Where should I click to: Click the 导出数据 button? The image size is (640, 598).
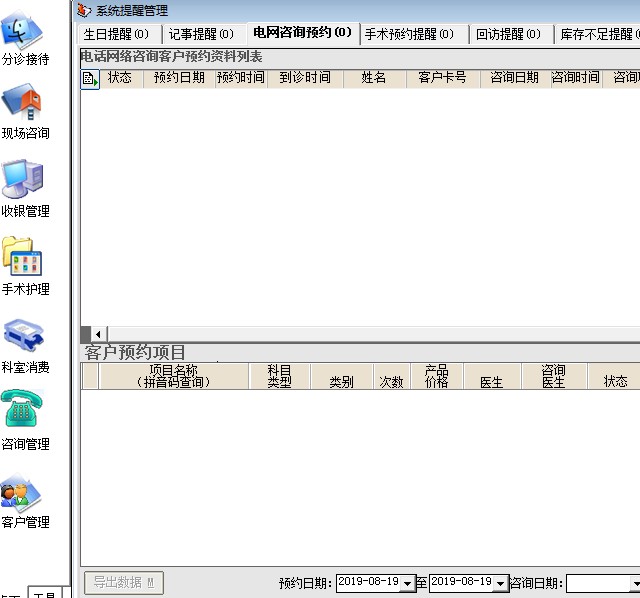coord(124,582)
